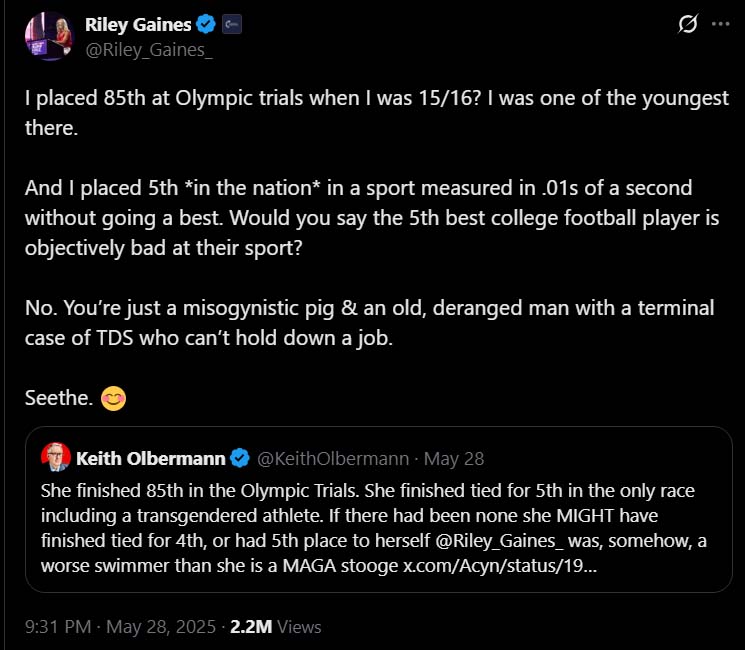Open the three-dot More options menu

719,25
